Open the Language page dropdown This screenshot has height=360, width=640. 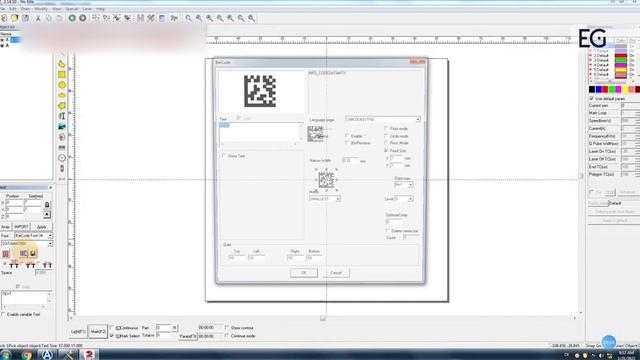coord(383,120)
